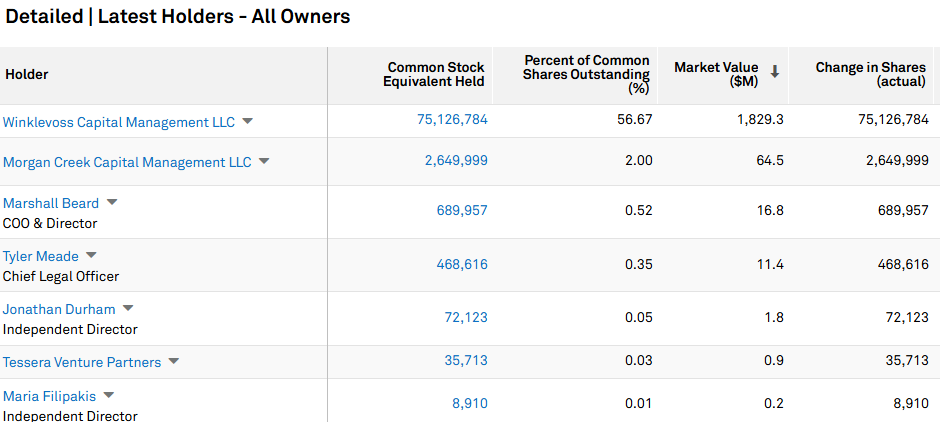Open dropdown arrow beside Jonathan Durham
Image resolution: width=940 pixels, height=422 pixels.
(128, 309)
